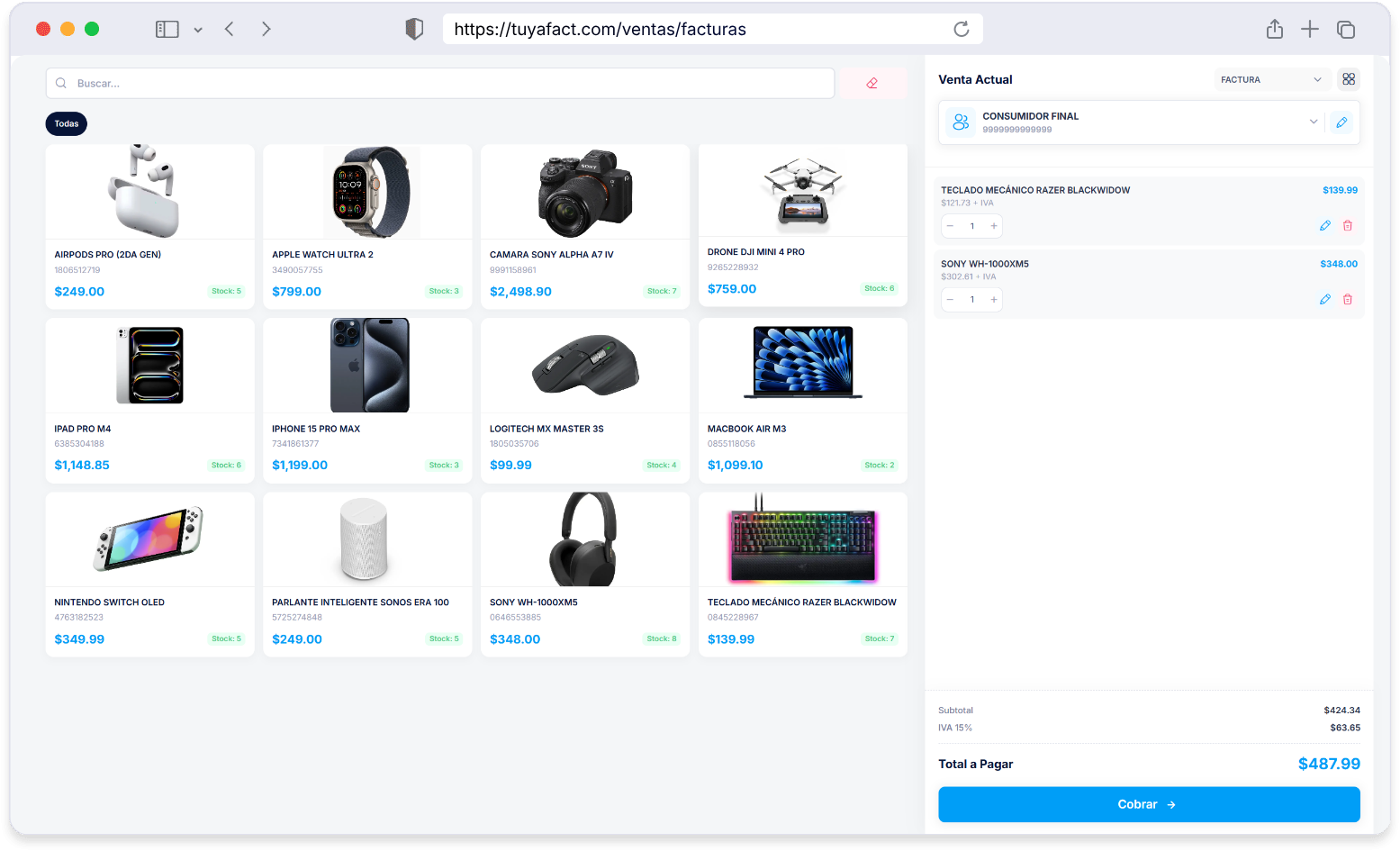
Task: Click the $799.00 Apple Watch price
Action: [296, 292]
